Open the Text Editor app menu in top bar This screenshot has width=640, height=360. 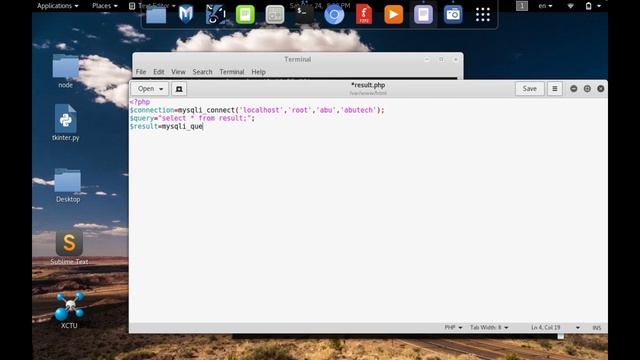[152, 6]
